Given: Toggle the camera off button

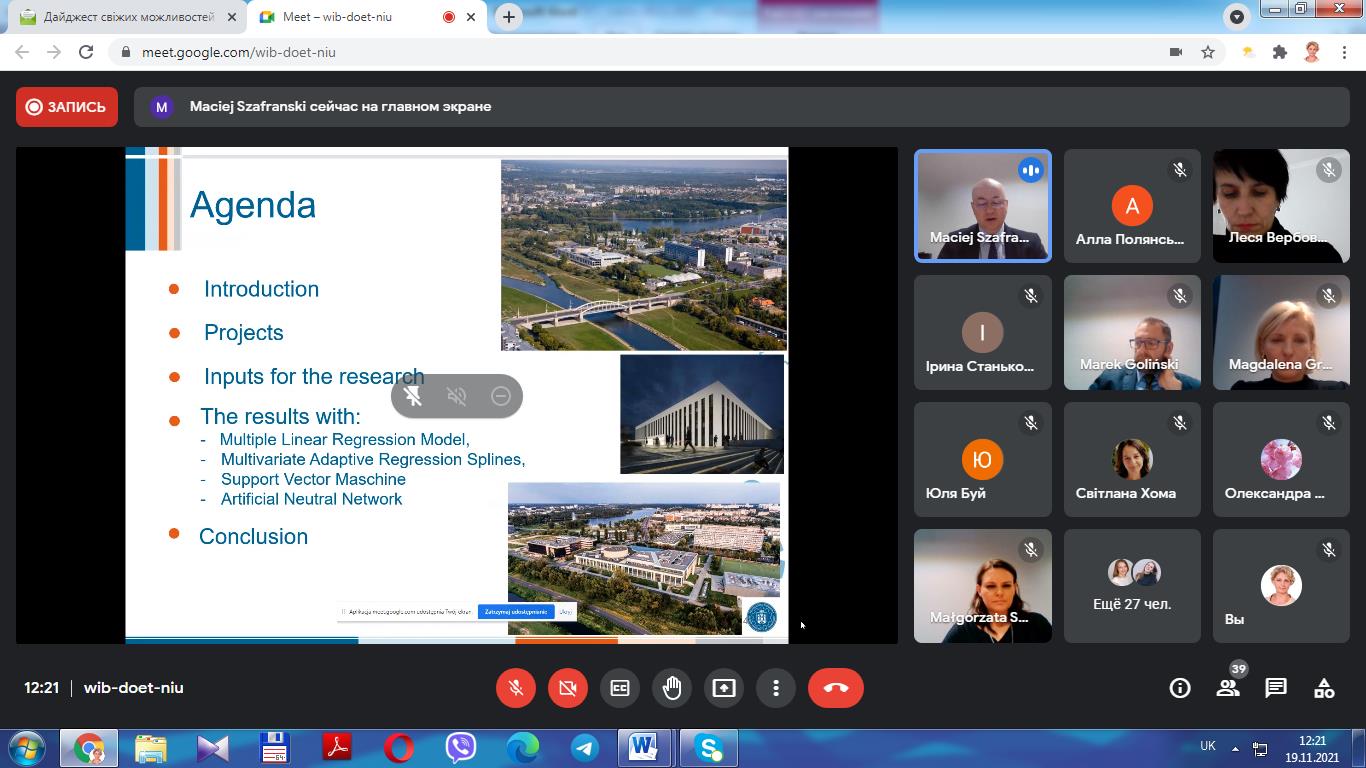Looking at the screenshot, I should pyautogui.click(x=568, y=688).
